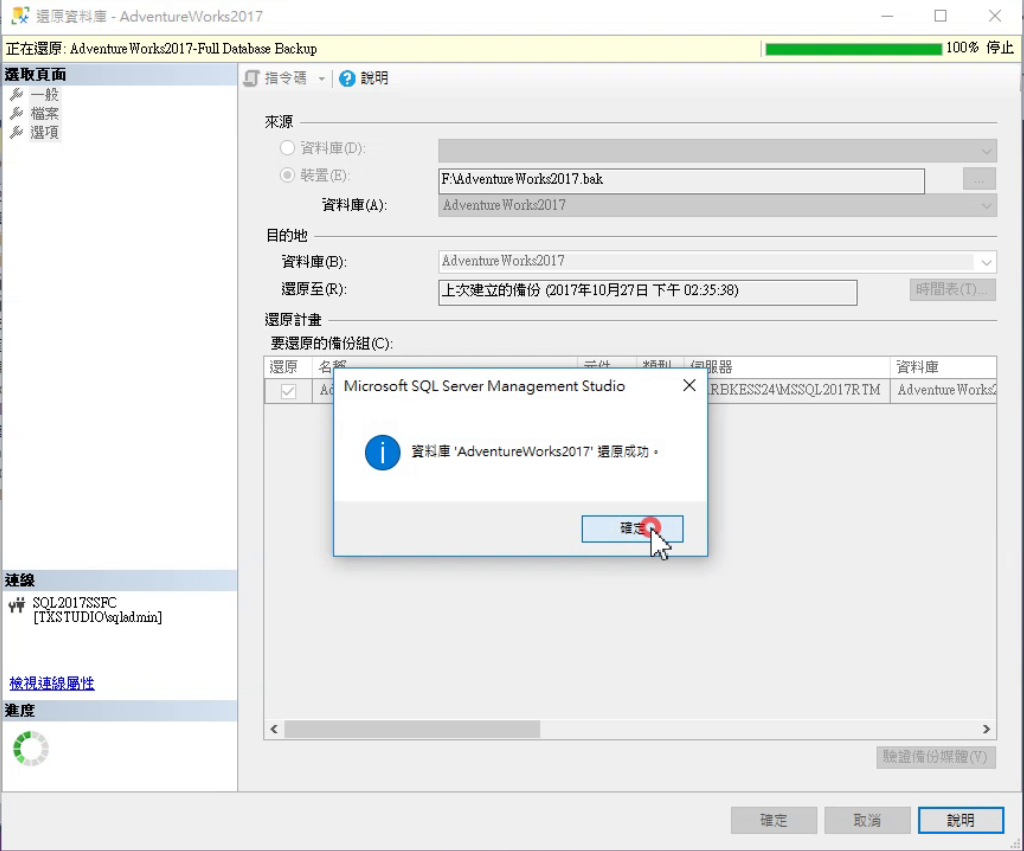Open the 時間表(T) timeline button

(952, 289)
